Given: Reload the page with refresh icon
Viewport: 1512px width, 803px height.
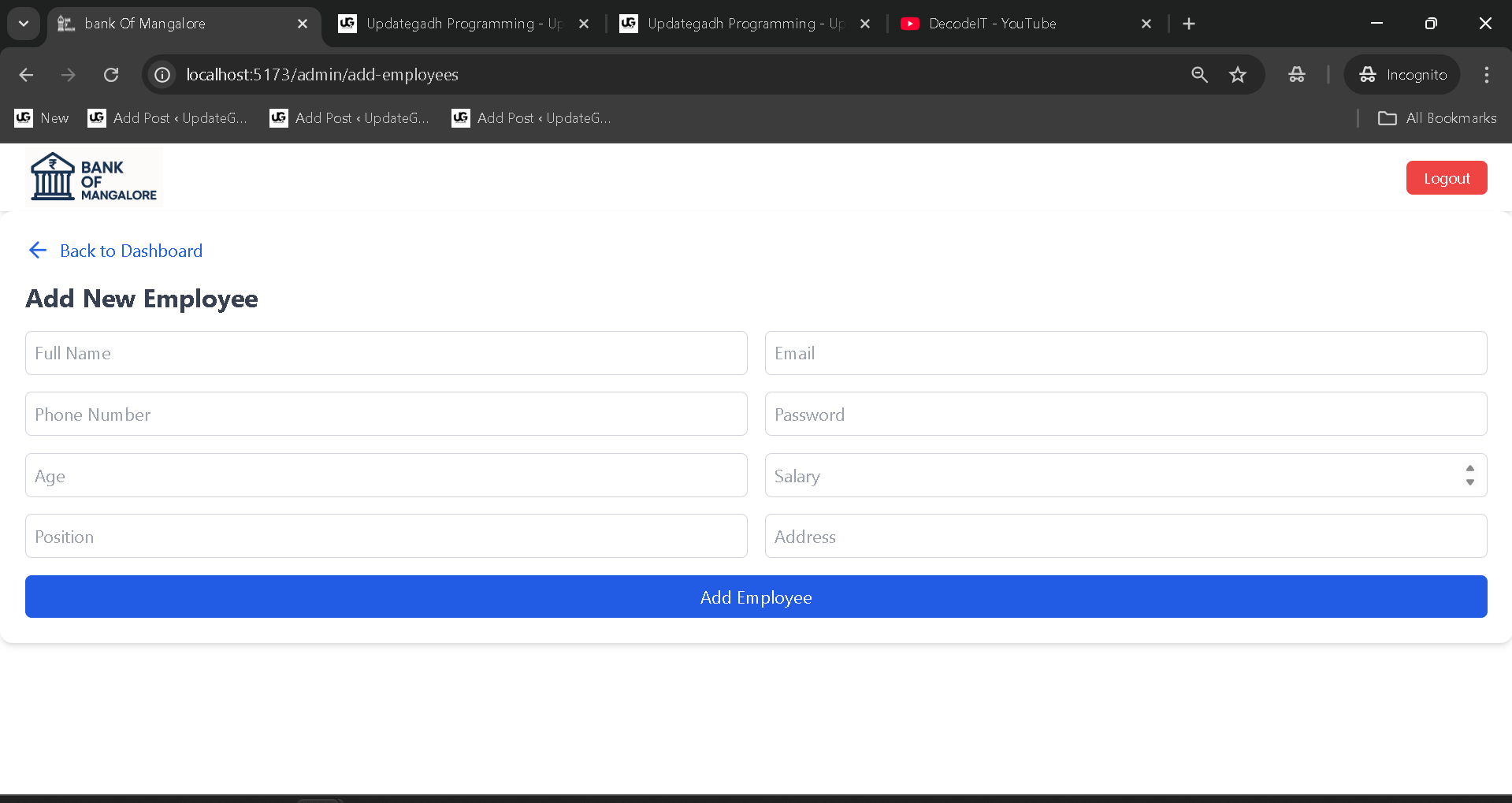Looking at the screenshot, I should 111,75.
